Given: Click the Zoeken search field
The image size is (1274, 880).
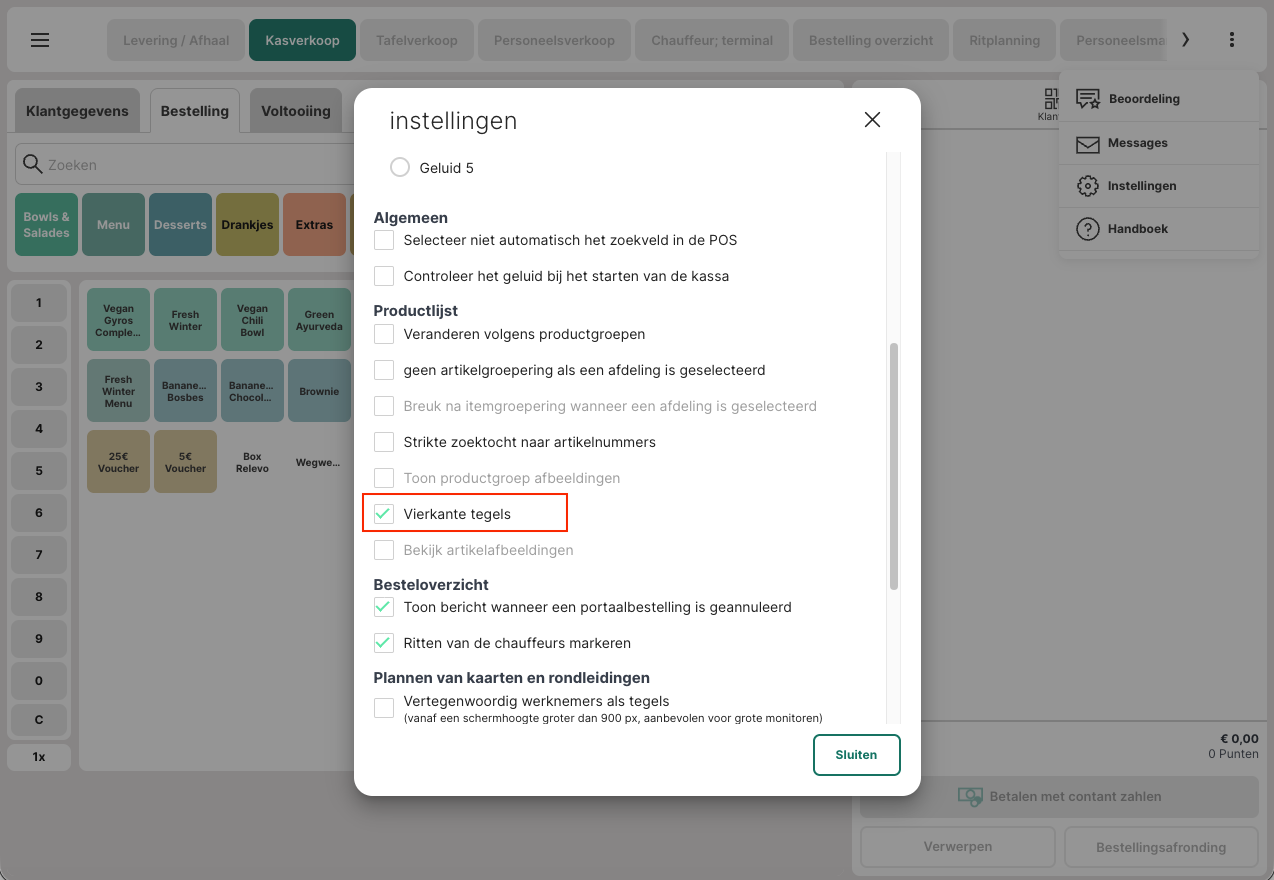Looking at the screenshot, I should pos(185,165).
